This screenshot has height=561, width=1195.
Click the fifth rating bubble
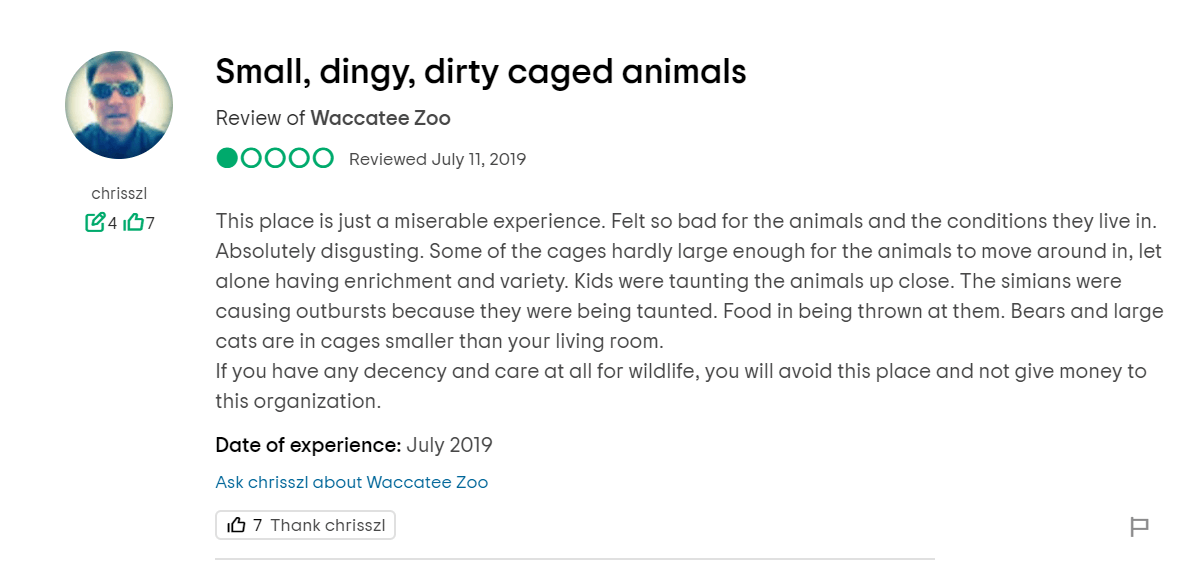[323, 158]
